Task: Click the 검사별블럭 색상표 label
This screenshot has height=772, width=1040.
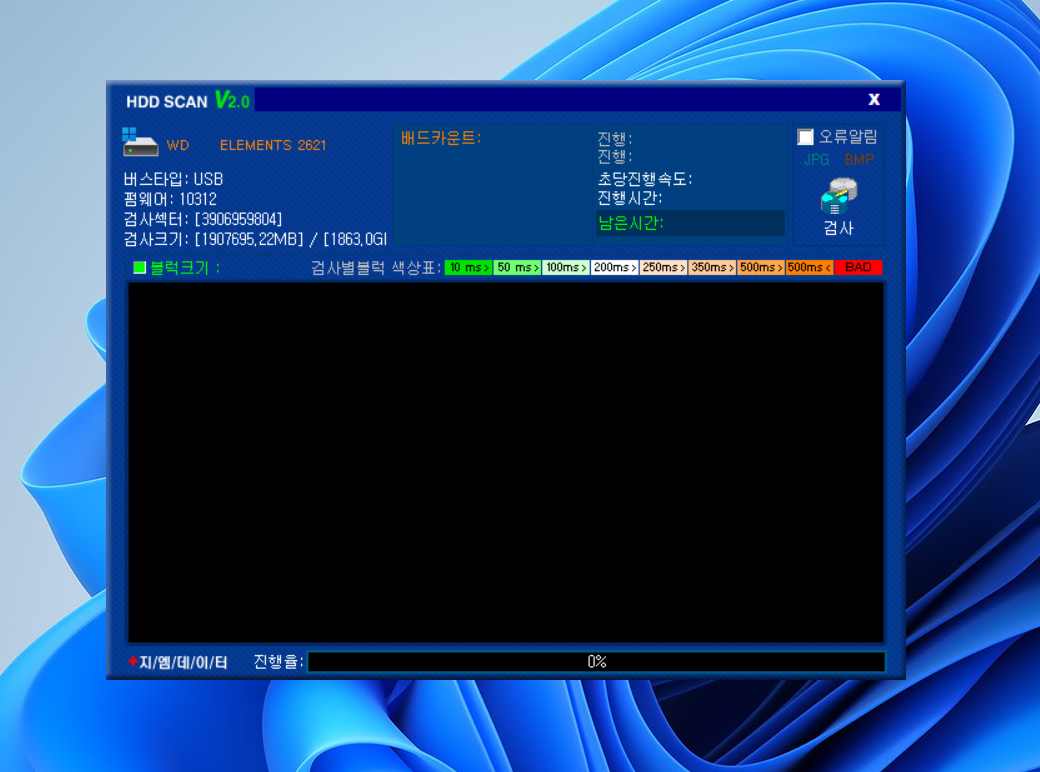Action: 376,268
